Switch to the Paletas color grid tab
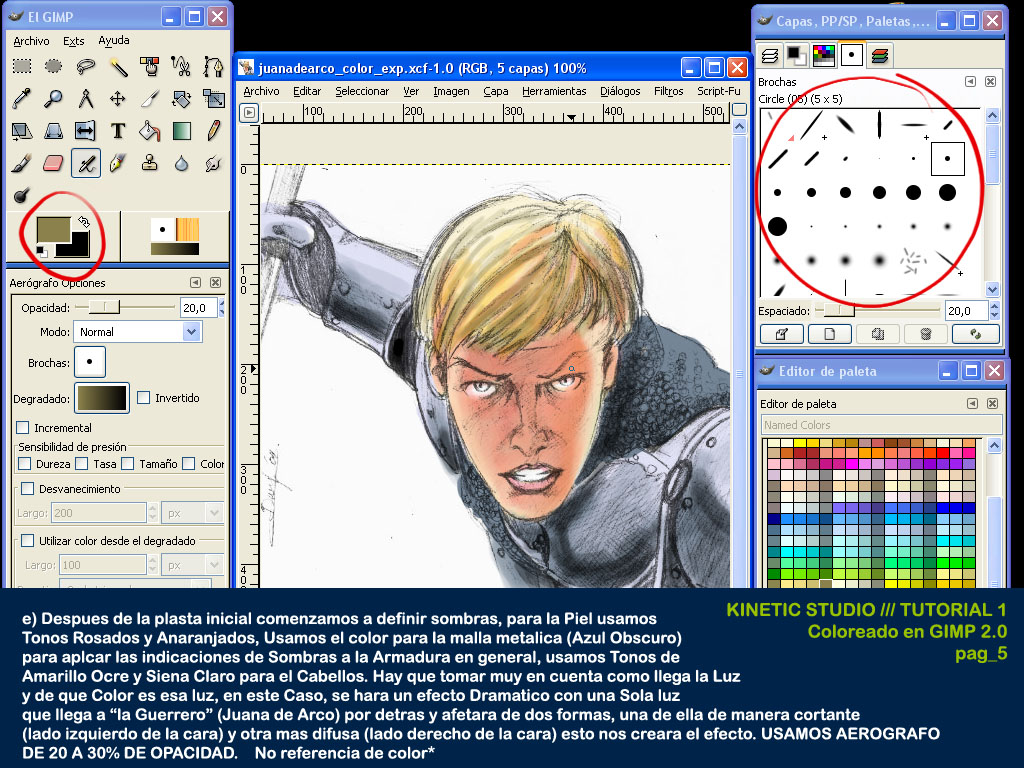 (x=824, y=56)
